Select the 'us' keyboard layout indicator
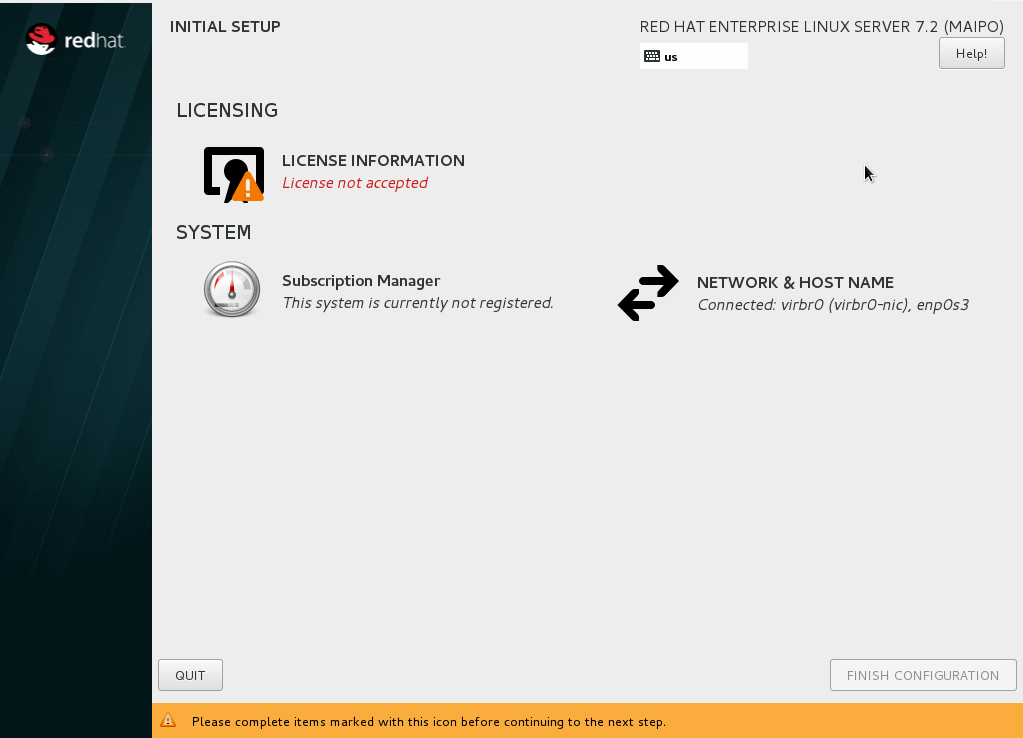This screenshot has width=1023, height=738. (x=694, y=56)
